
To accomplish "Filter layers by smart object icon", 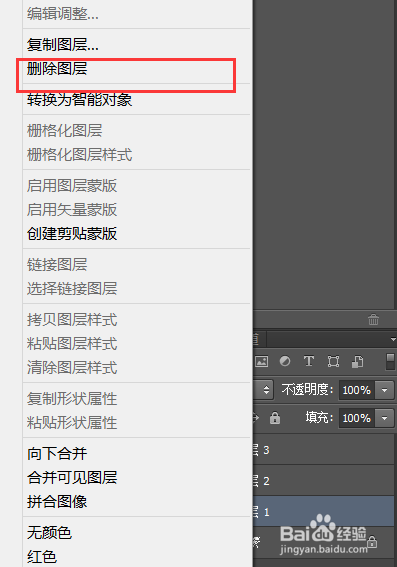I will pos(357,361).
